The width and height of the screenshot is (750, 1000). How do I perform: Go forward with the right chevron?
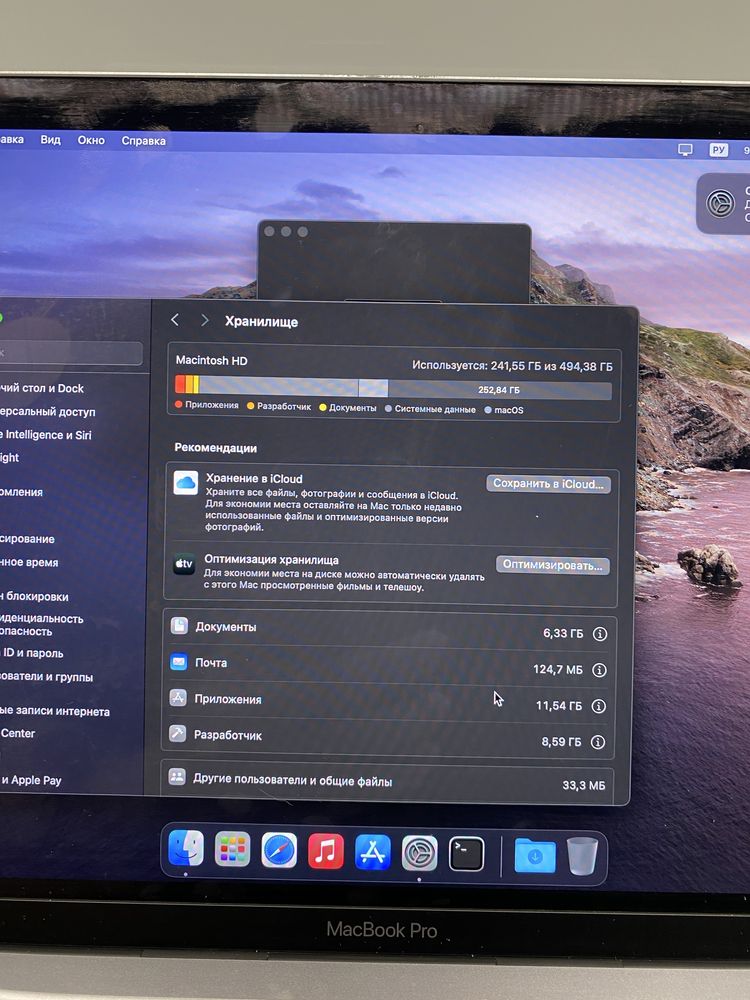(x=204, y=320)
